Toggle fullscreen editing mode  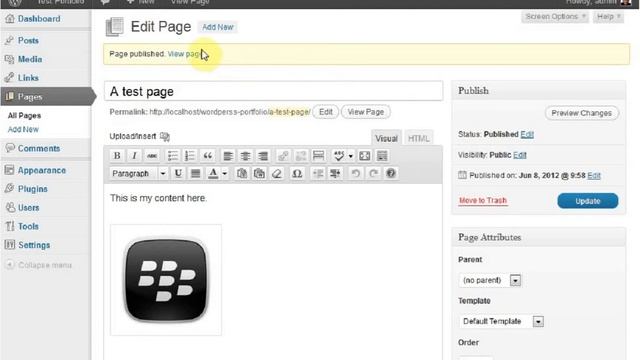[x=365, y=156]
